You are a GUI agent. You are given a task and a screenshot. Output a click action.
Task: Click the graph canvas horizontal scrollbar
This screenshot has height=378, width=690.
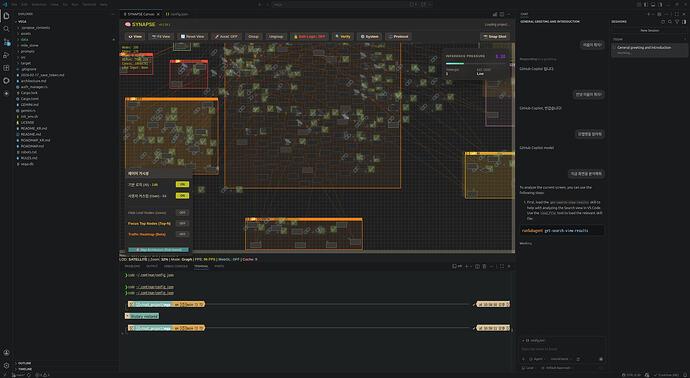click(x=317, y=252)
